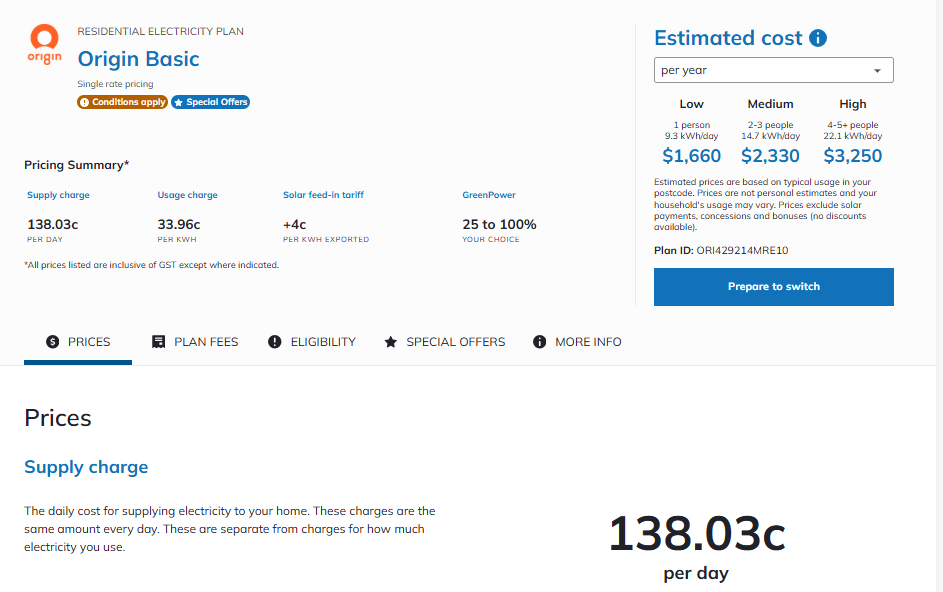Click the exclamation icon beside Eligibility

pos(275,342)
